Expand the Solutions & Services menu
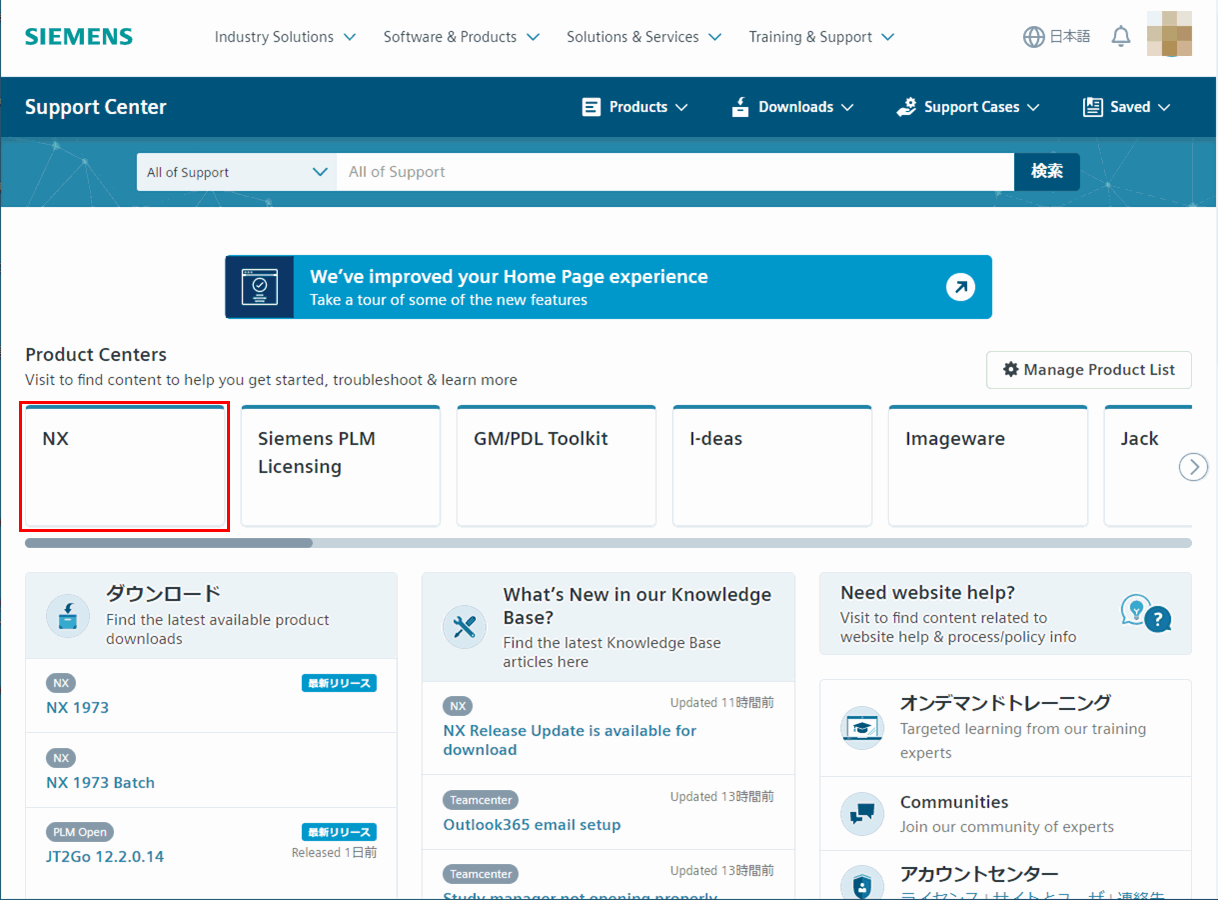This screenshot has width=1218, height=900. 644,37
